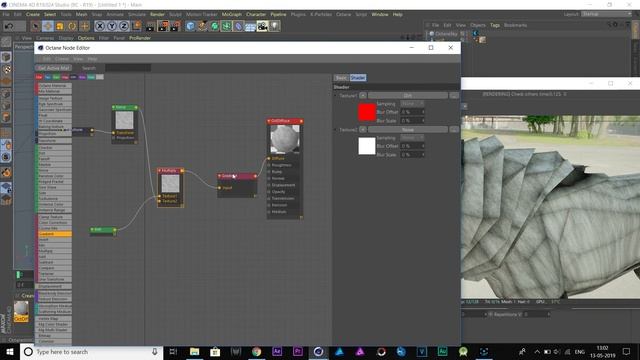Toggle the X axis lock icon

(x=100, y=26)
